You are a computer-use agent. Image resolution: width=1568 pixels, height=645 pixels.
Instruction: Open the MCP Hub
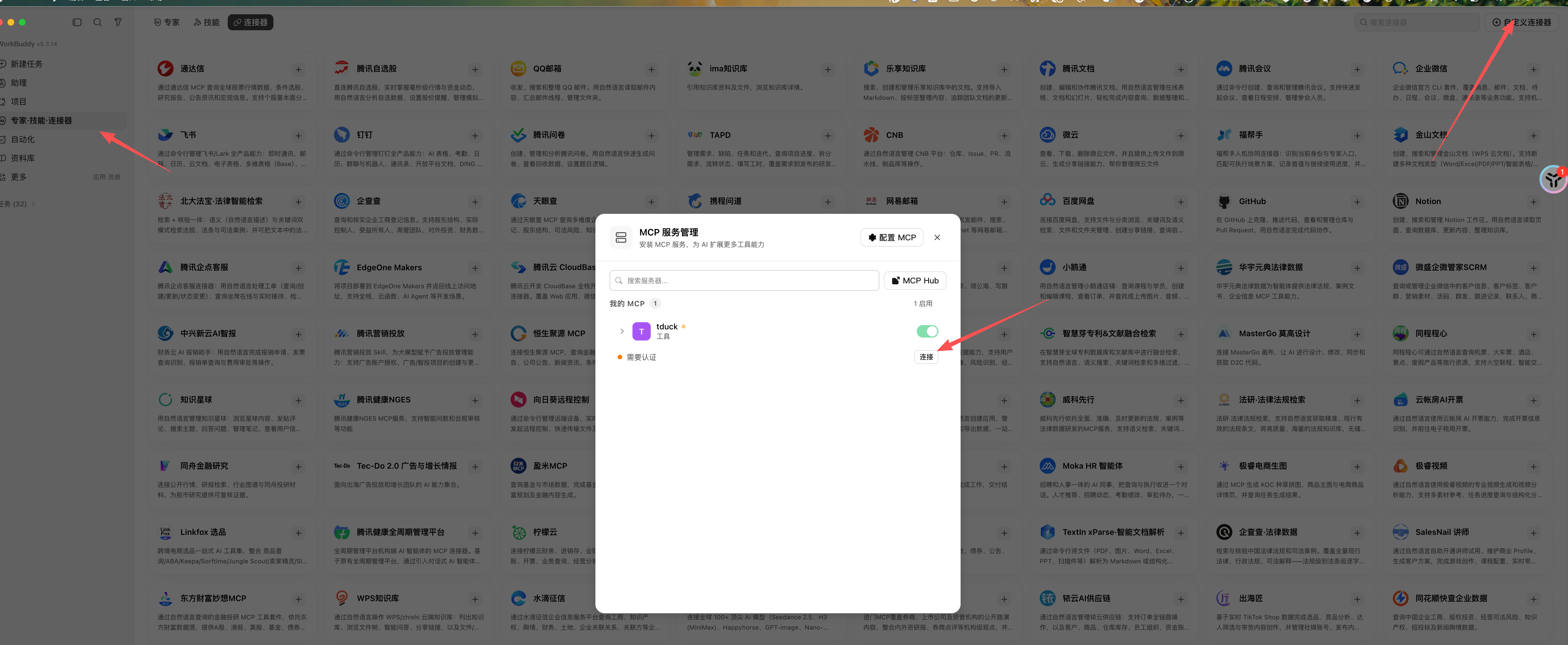point(915,281)
